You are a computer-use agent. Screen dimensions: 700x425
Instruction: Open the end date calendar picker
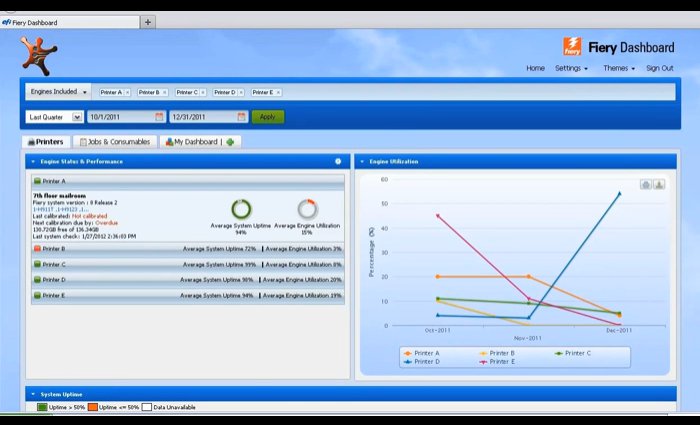(242, 117)
